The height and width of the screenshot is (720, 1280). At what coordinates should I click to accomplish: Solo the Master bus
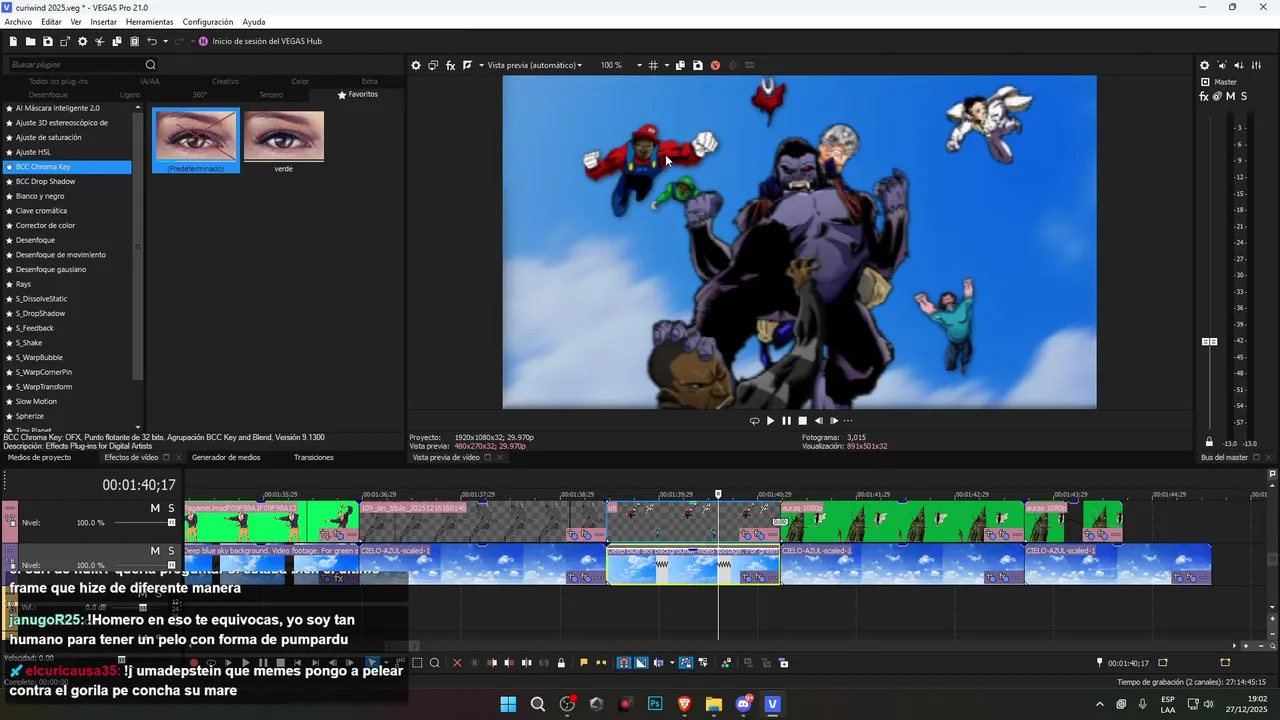coord(1244,96)
